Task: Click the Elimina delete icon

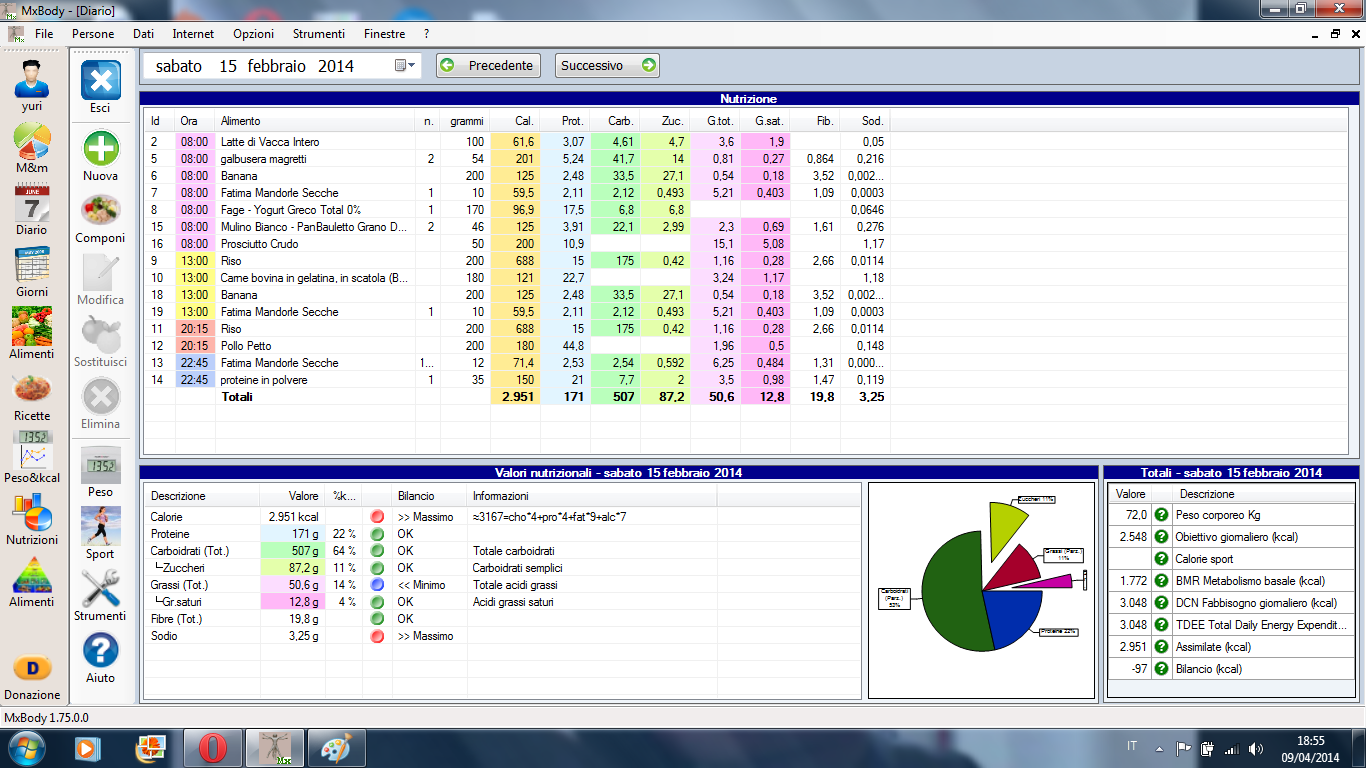Action: click(101, 396)
